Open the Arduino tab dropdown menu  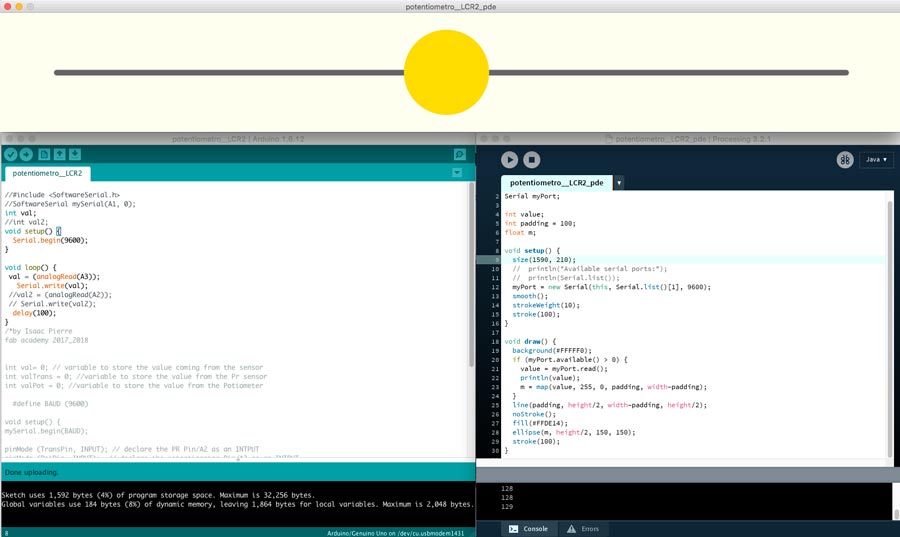(x=457, y=173)
